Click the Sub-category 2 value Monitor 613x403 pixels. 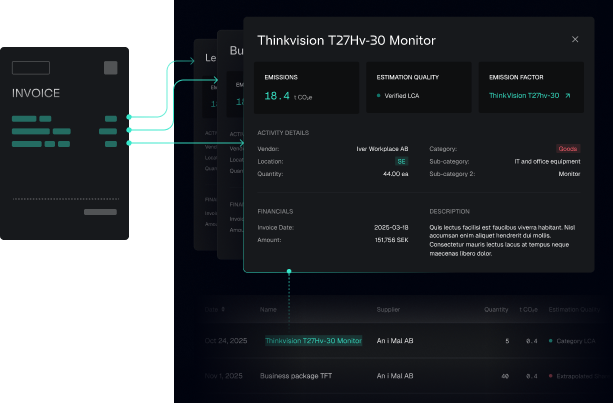point(569,174)
